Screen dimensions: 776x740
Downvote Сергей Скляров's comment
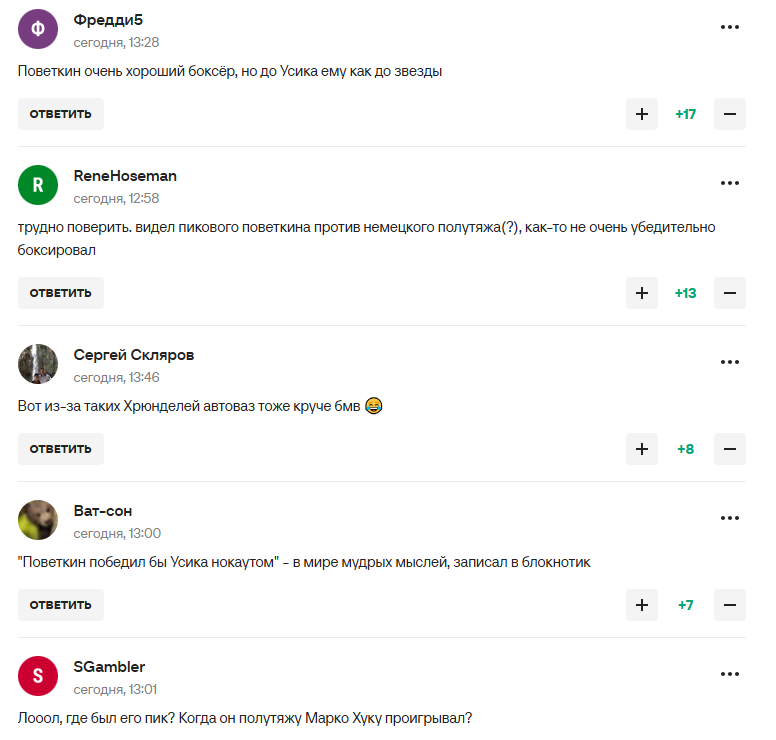(x=729, y=449)
